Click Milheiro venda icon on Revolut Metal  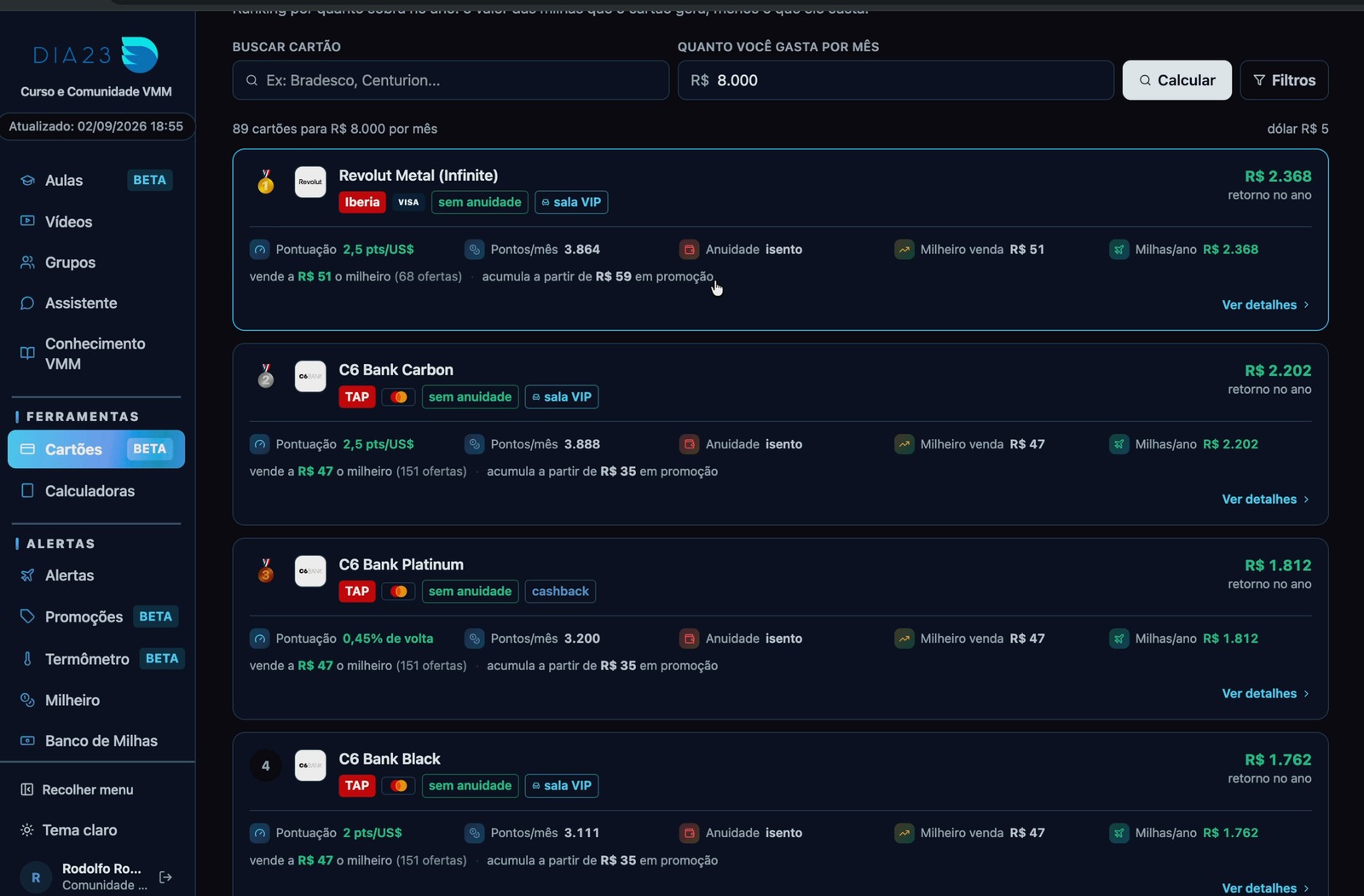(904, 250)
